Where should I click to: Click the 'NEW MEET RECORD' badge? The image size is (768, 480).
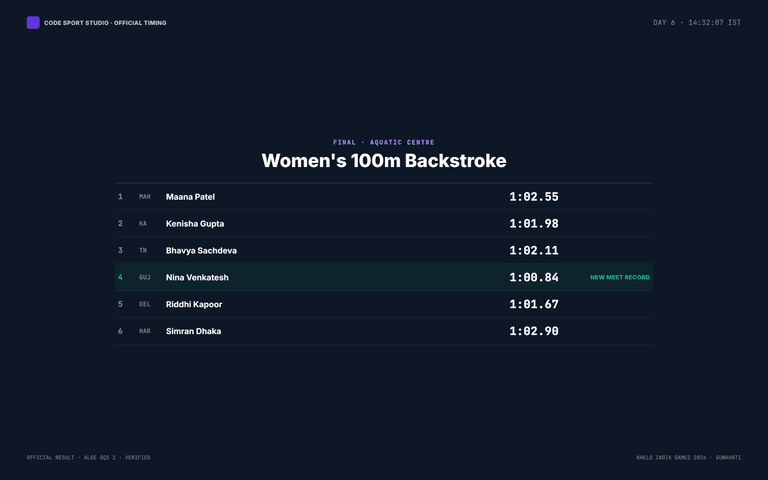620,277
